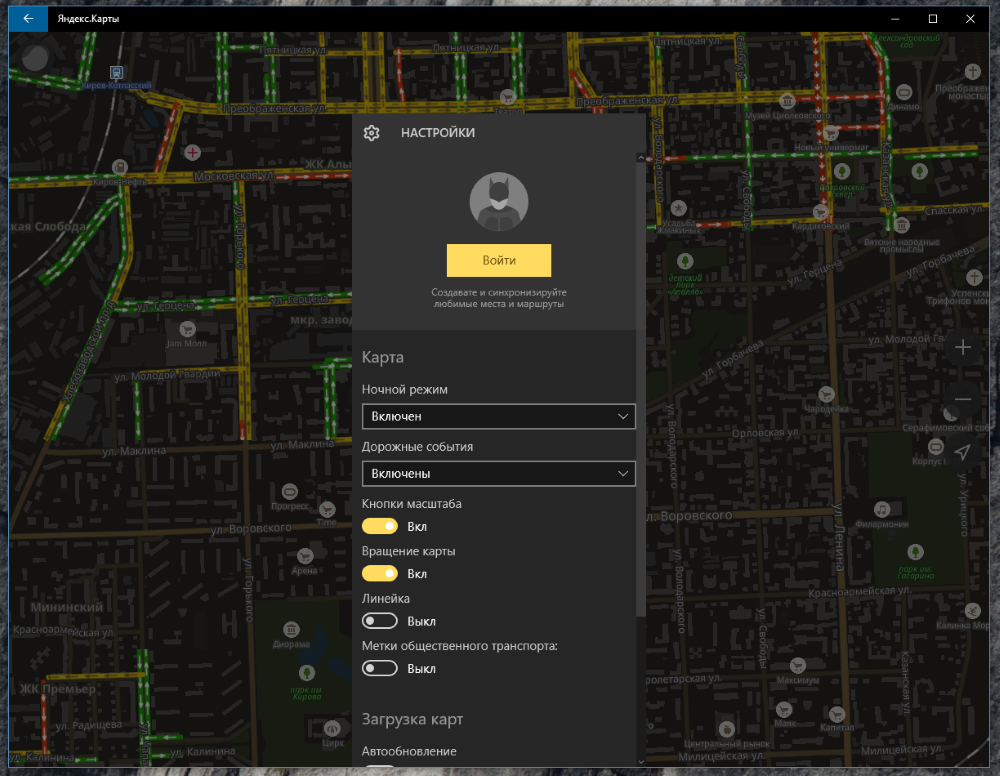The image size is (1000, 776).
Task: Click the my location arrow button
Action: click(x=963, y=452)
